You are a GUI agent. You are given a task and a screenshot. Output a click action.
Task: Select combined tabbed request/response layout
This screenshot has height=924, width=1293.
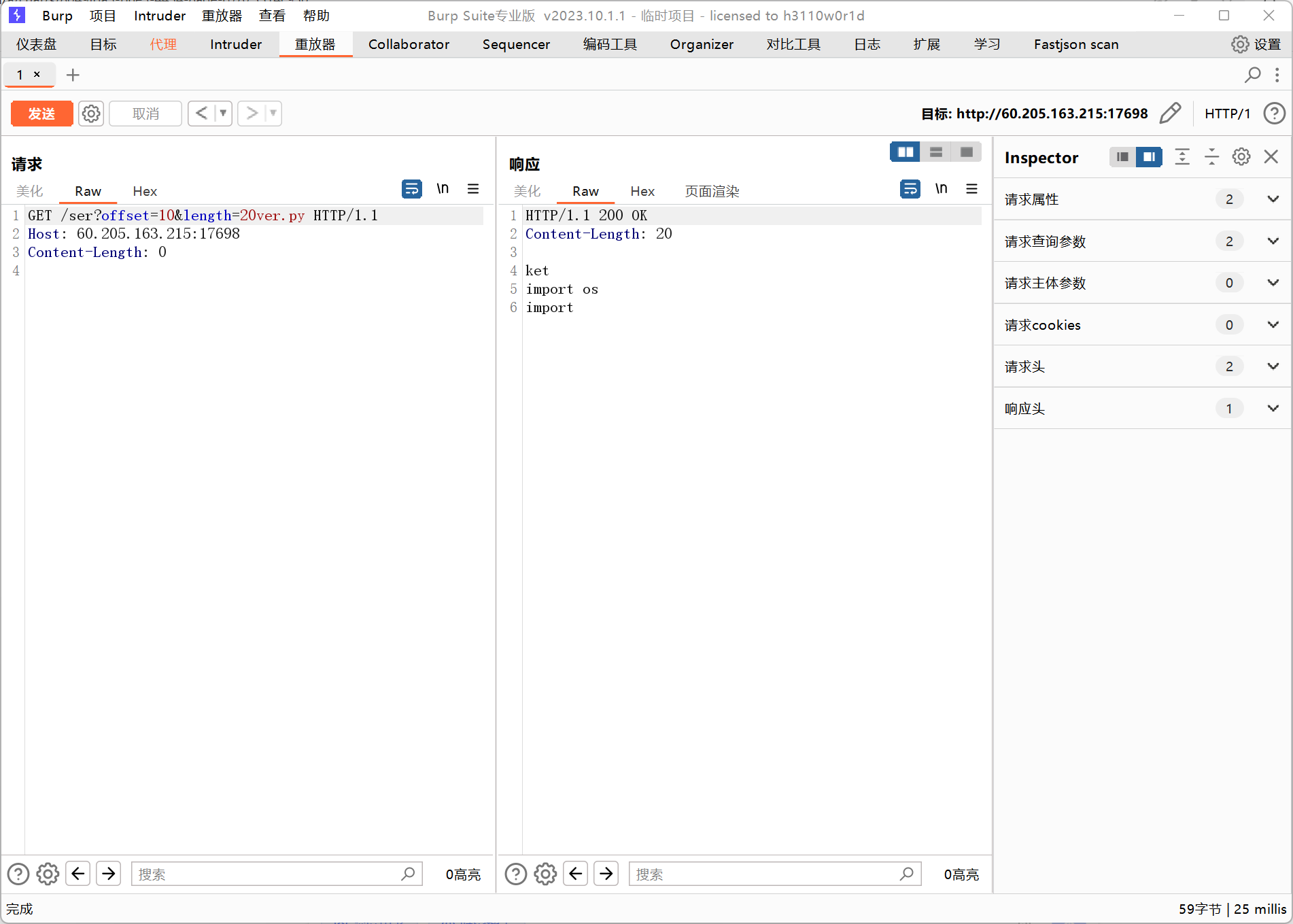click(x=966, y=152)
